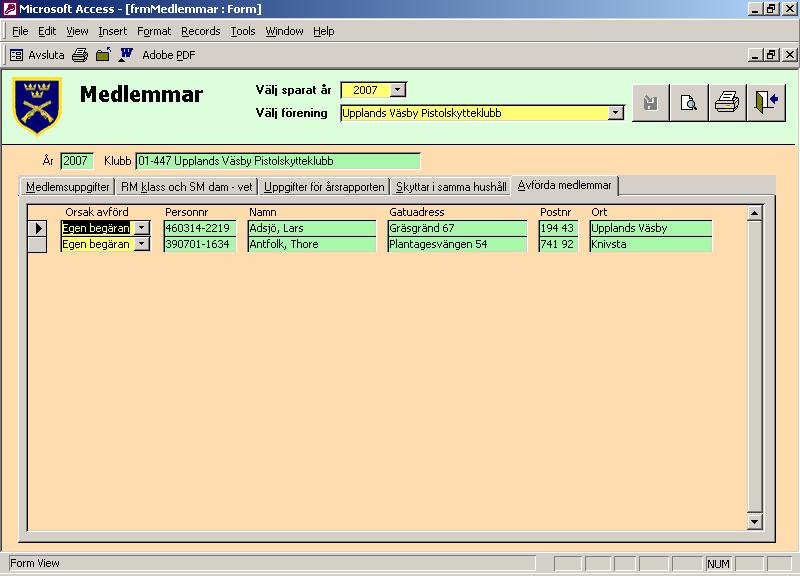This screenshot has height=576, width=800.
Task: Click the name Antfolk, Thore
Action: pyautogui.click(x=312, y=244)
